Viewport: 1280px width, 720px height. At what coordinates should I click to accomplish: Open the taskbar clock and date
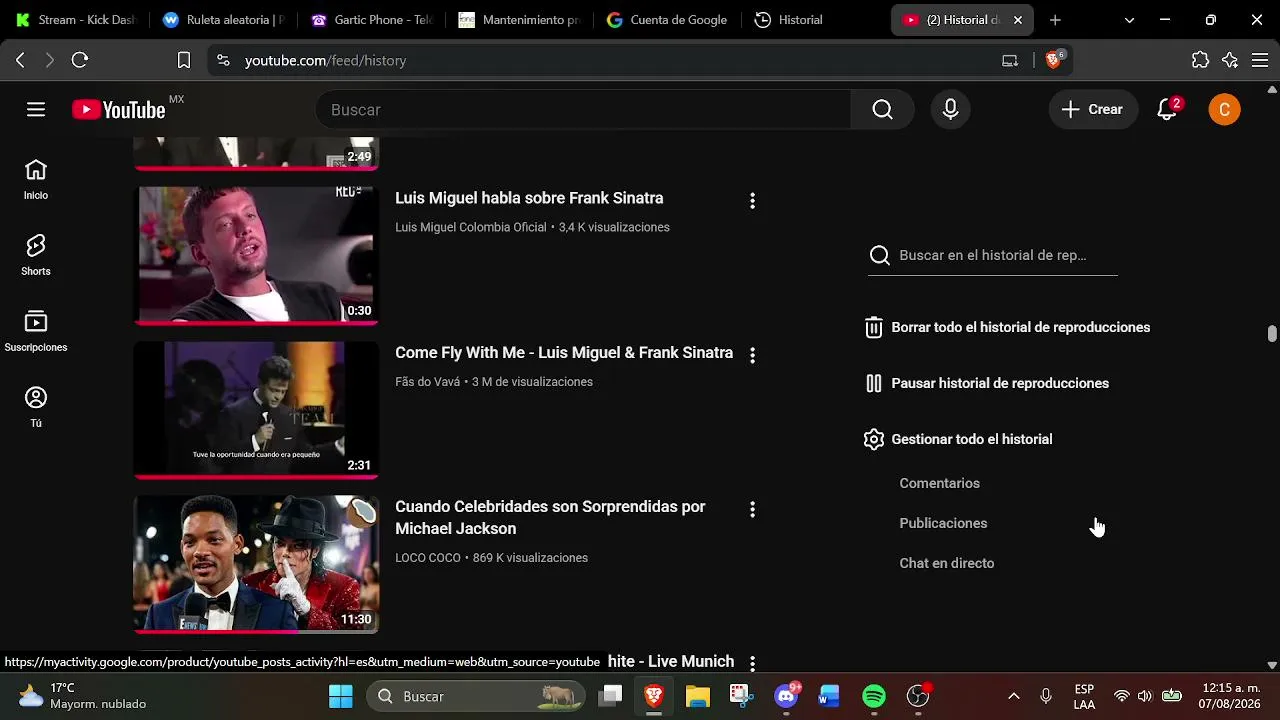(1231, 696)
